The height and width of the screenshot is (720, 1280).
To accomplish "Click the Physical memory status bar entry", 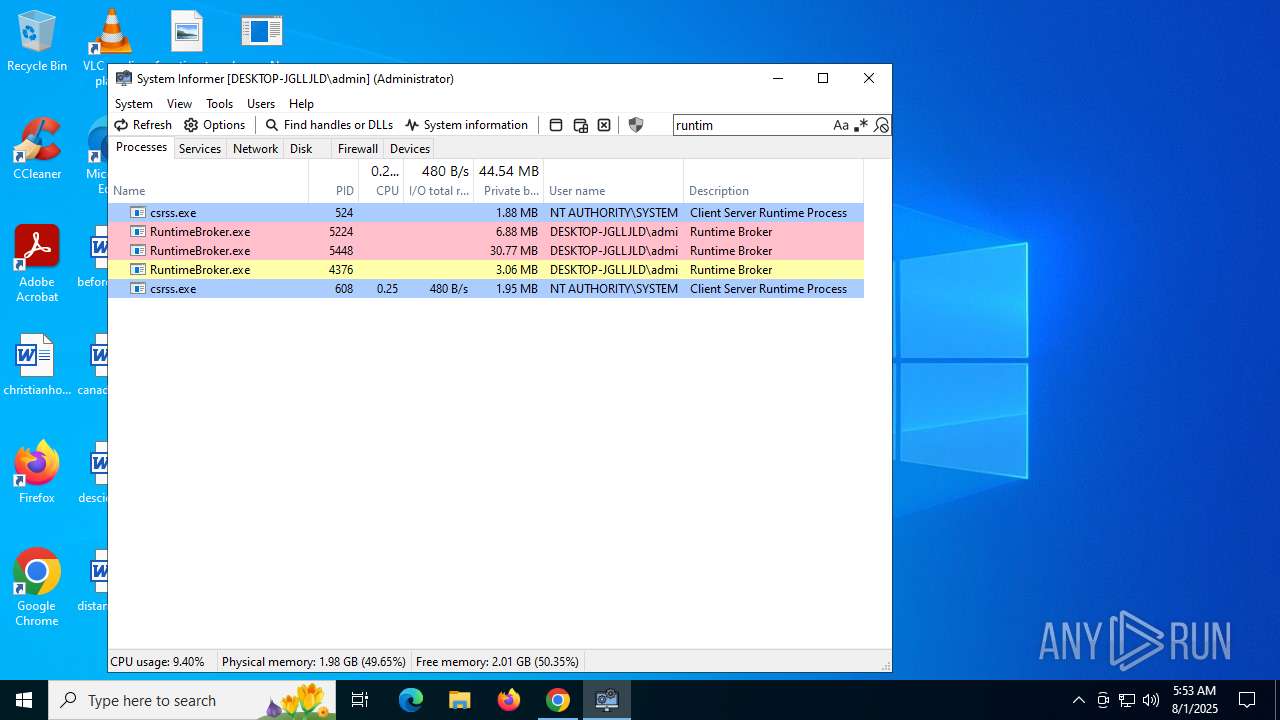I will 314,662.
